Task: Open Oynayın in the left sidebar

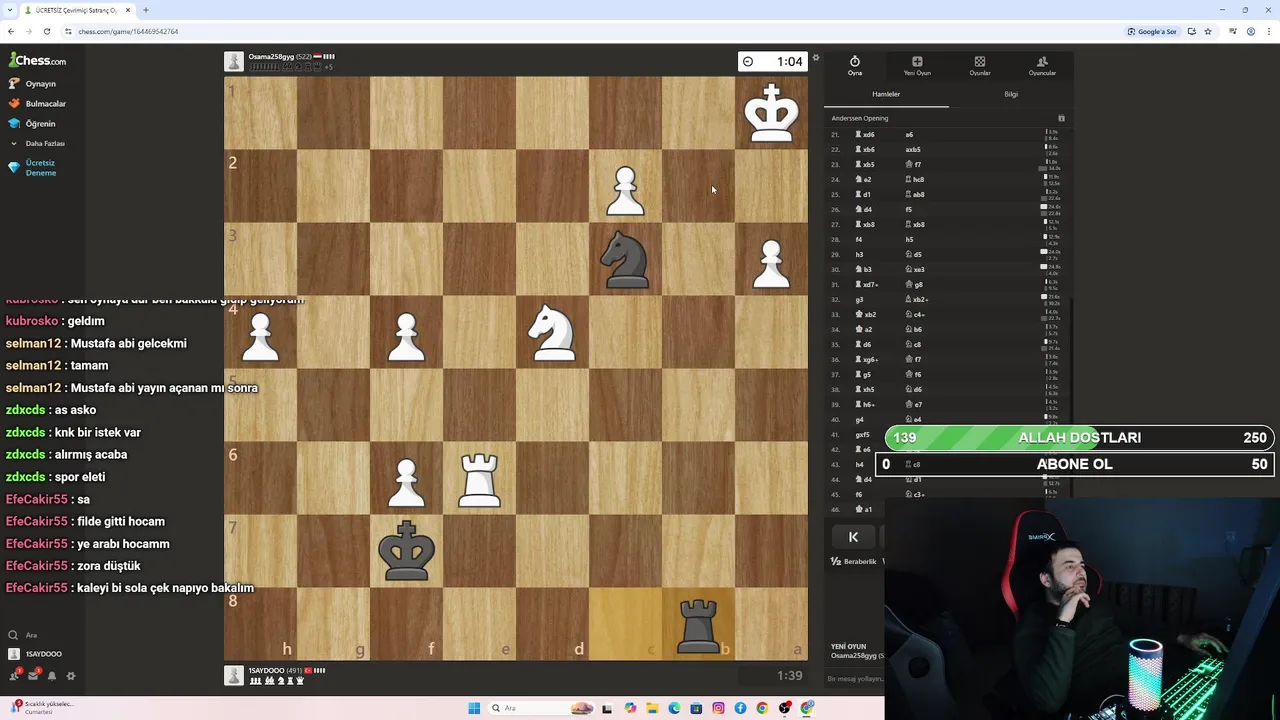Action: tap(33, 84)
